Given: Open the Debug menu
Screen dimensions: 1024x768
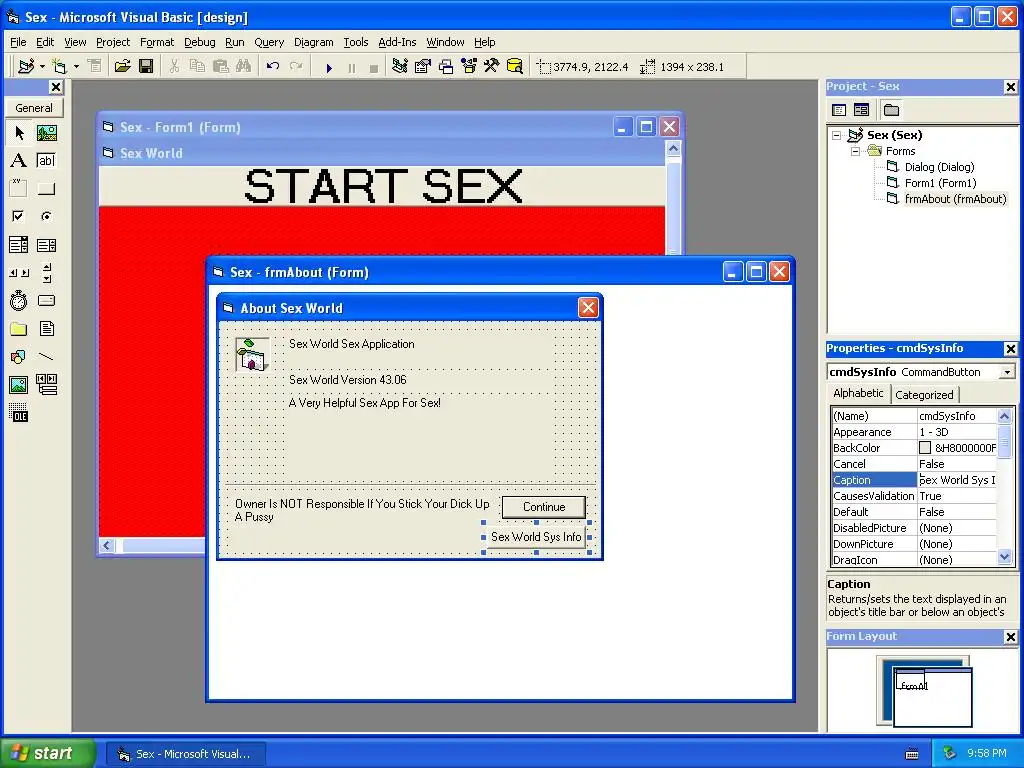Looking at the screenshot, I should tap(200, 42).
